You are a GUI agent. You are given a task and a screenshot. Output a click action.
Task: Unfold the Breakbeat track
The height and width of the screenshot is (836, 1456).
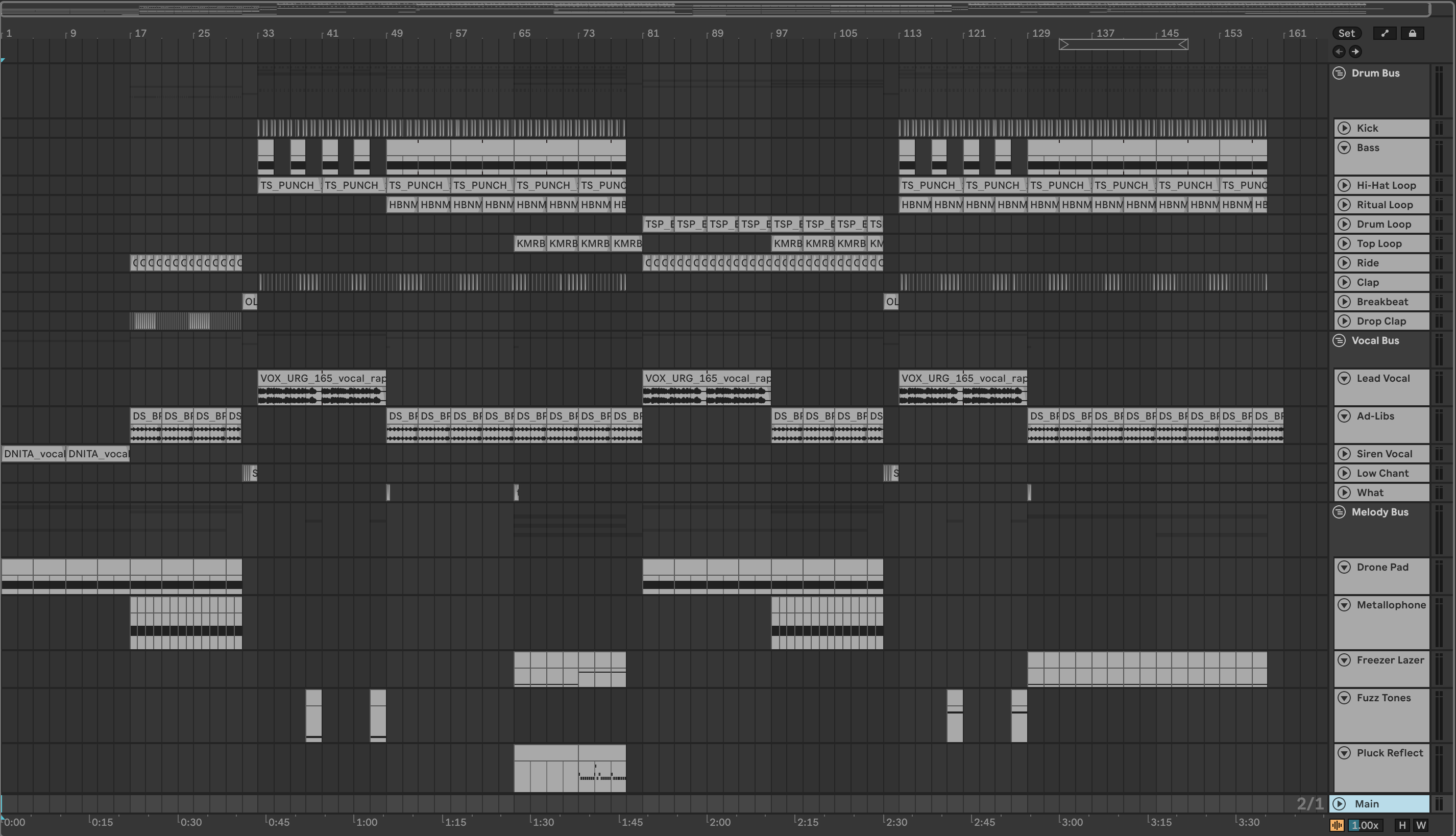tap(1344, 302)
